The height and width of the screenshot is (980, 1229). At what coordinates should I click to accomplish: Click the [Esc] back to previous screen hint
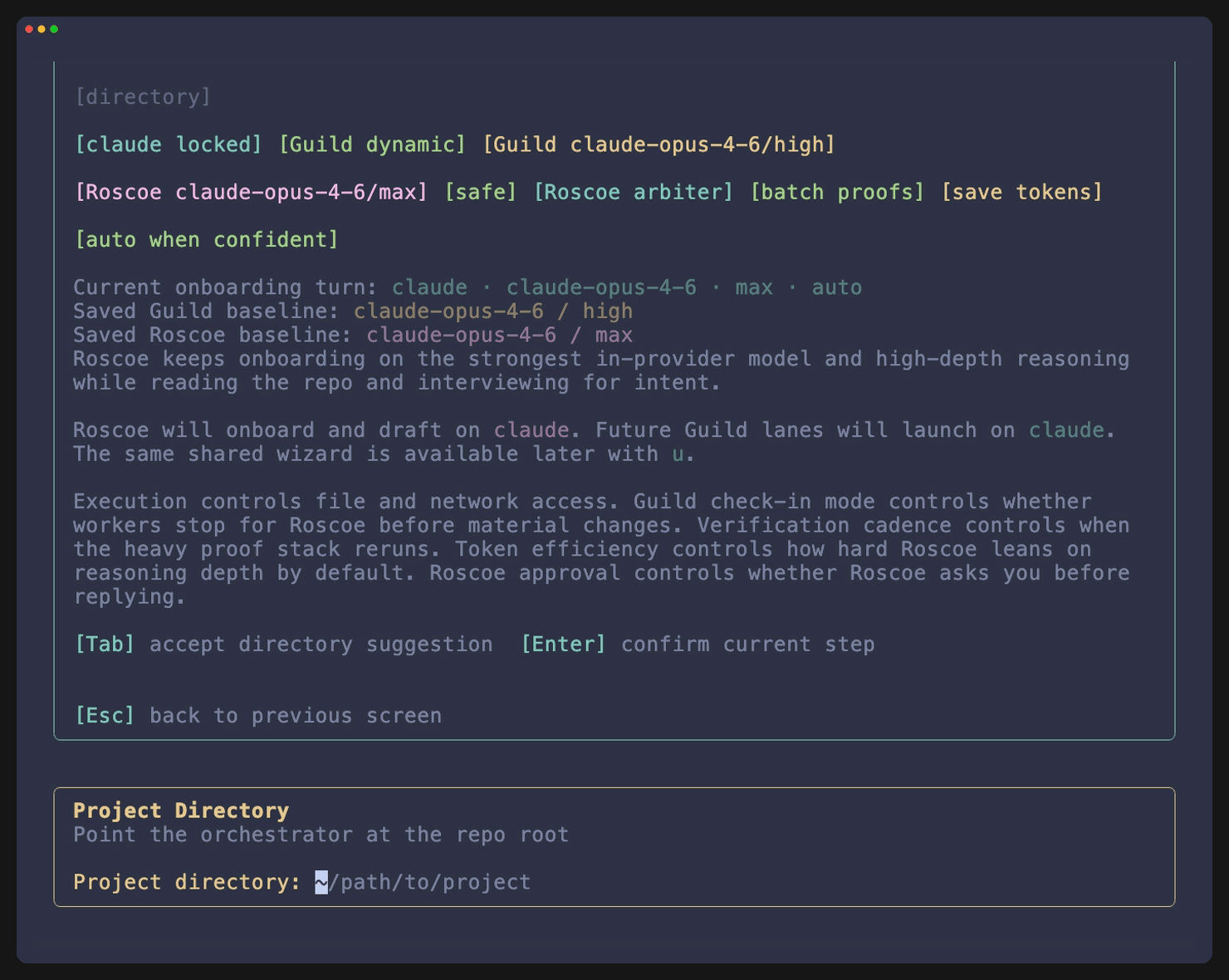257,716
